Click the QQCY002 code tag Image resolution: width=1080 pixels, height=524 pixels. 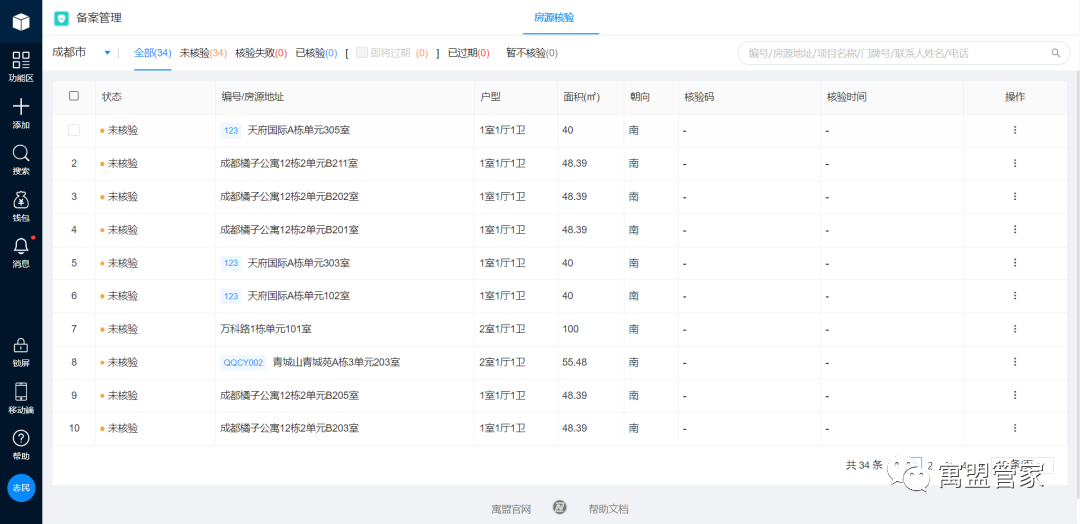point(243,362)
